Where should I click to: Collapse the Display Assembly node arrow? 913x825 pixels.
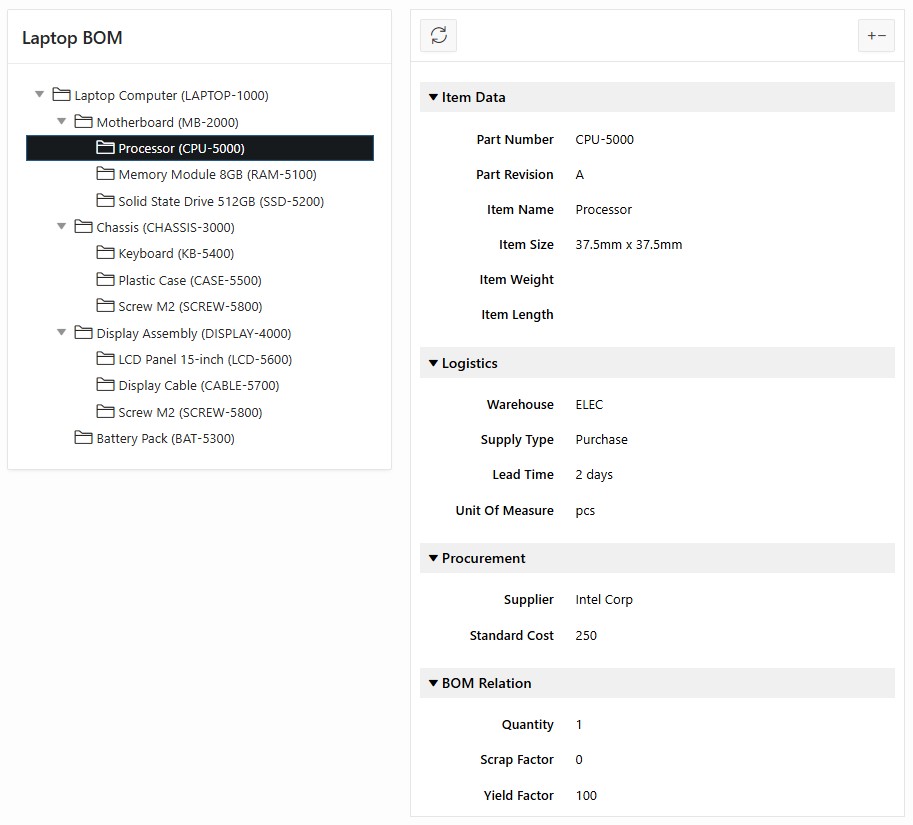62,333
